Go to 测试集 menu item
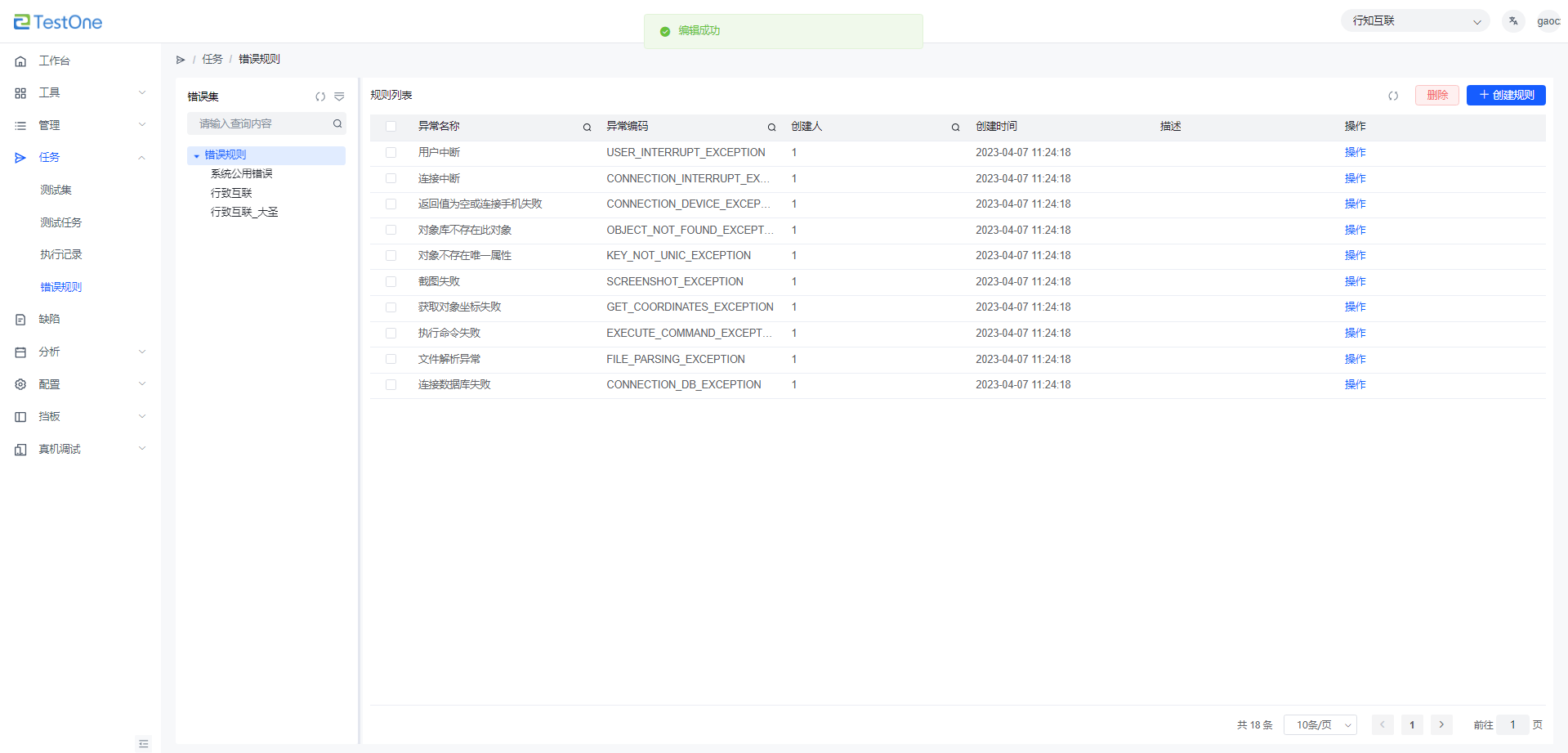This screenshot has height=753, width=1568. coord(56,190)
